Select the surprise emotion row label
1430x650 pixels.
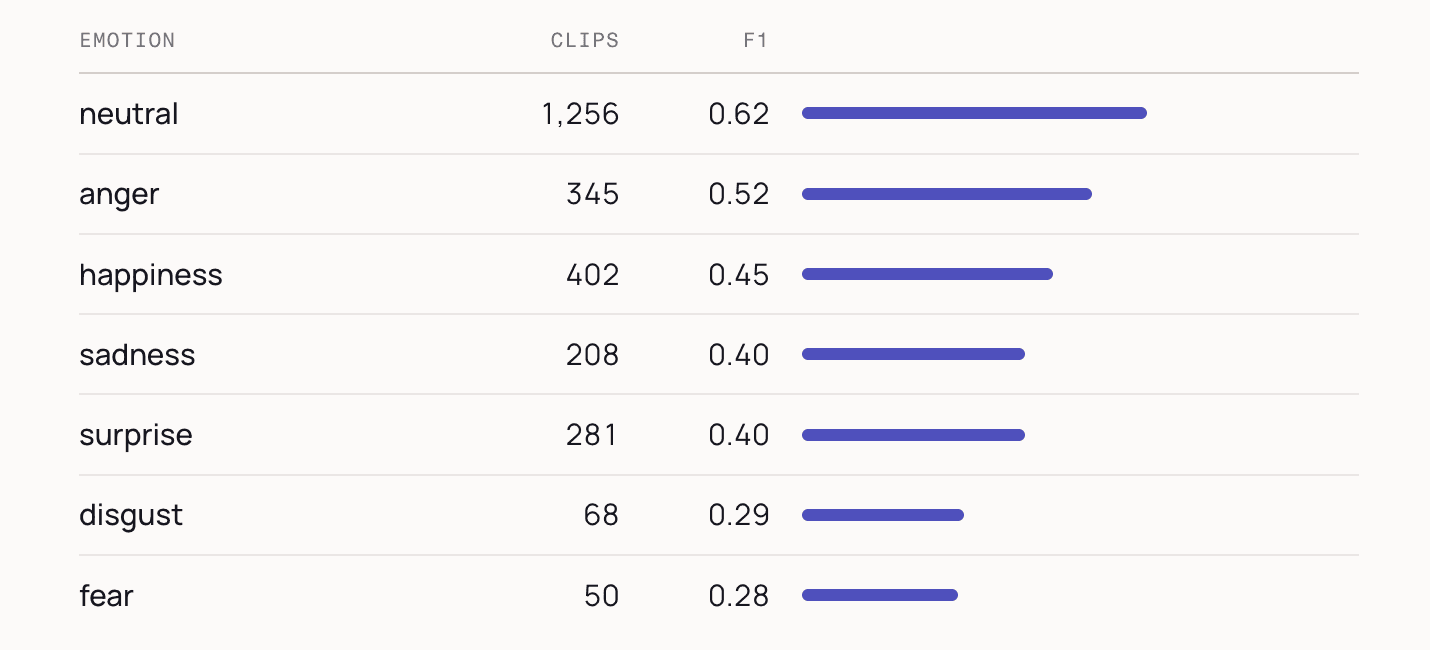coord(135,435)
